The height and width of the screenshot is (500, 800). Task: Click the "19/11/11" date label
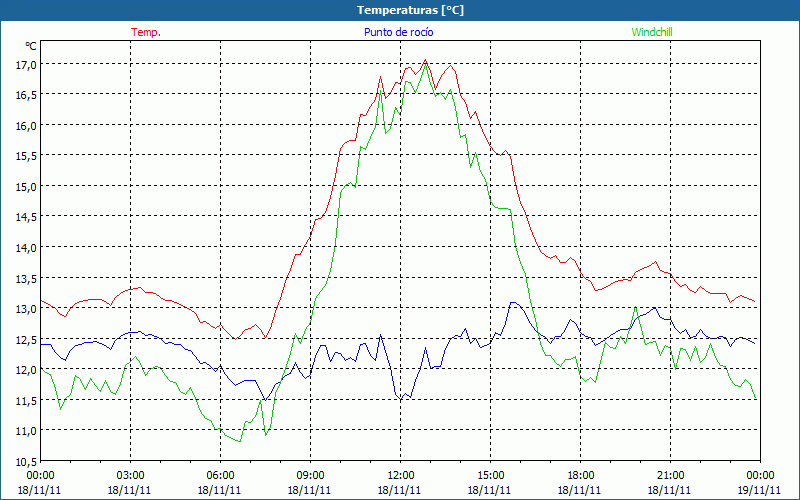[x=760, y=490]
